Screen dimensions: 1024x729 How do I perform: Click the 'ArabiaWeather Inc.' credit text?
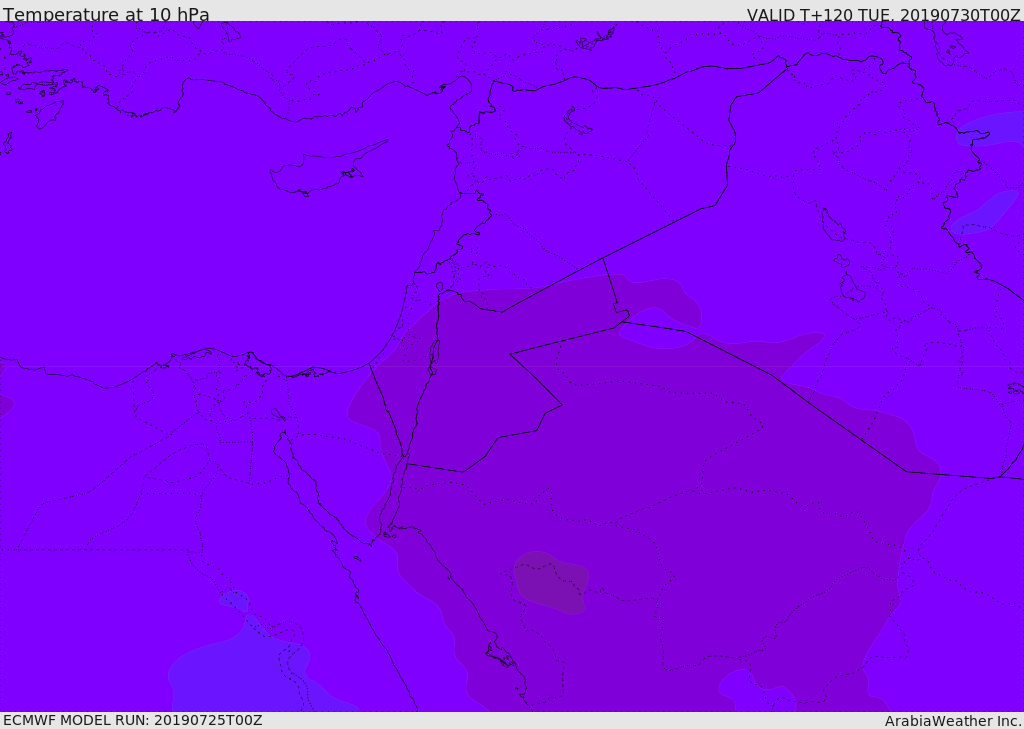[953, 721]
